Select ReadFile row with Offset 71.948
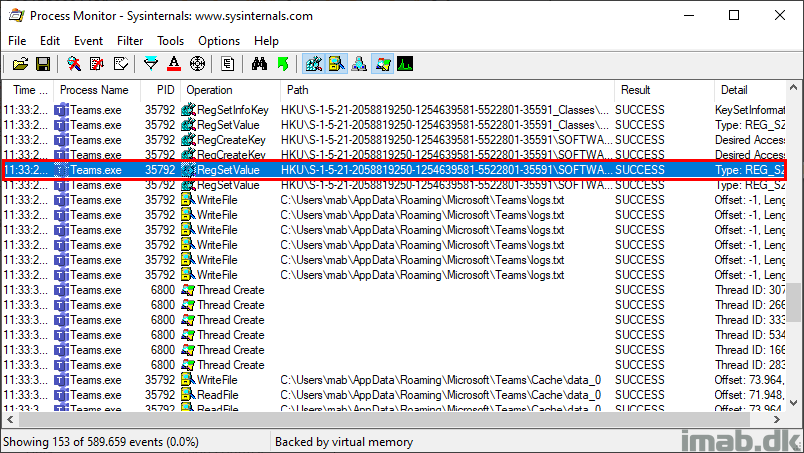This screenshot has height=453, width=804. click(394, 395)
